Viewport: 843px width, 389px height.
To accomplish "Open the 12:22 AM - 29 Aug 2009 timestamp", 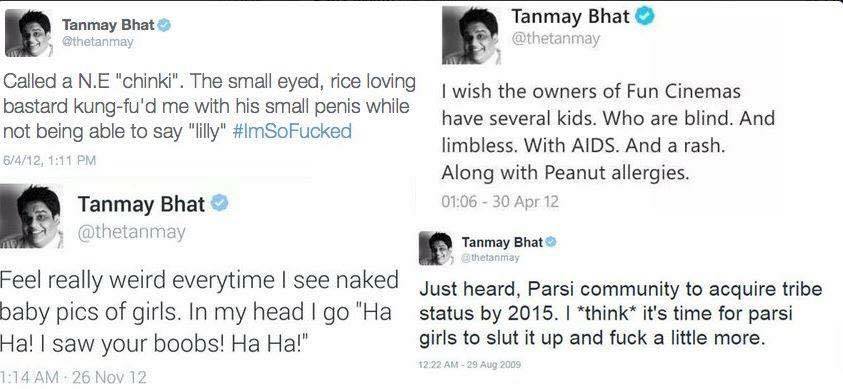I will pyautogui.click(x=470, y=365).
